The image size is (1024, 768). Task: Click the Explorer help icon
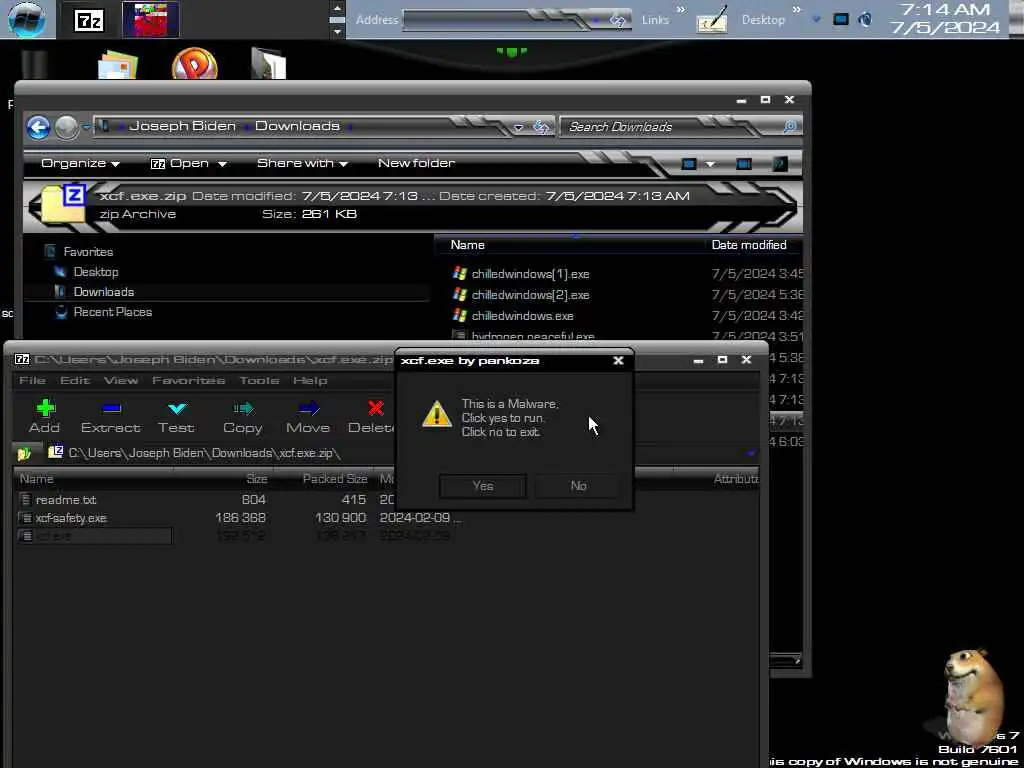779,164
